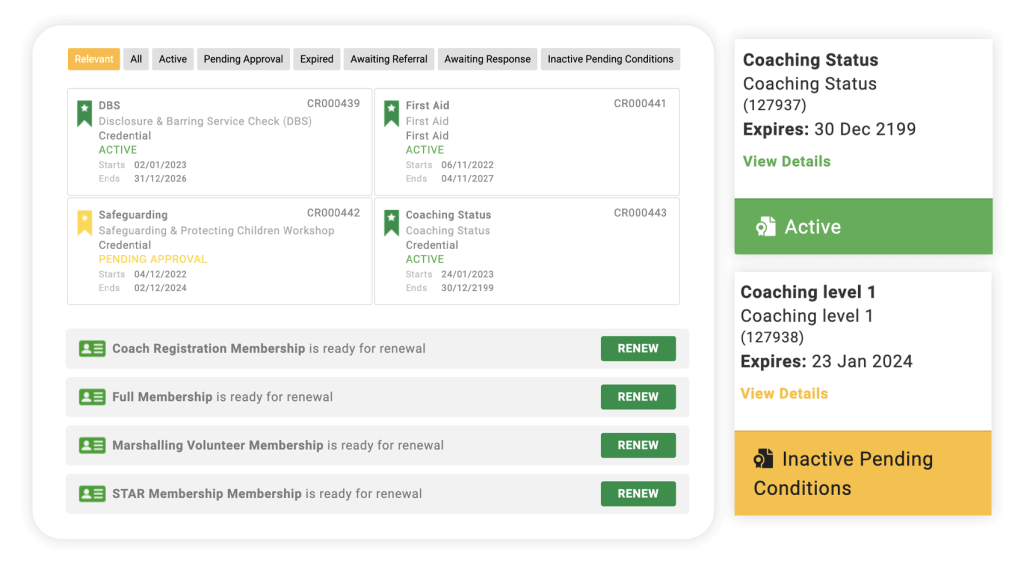Screen dimensions: 1024x575
Task: Click the Coaching Status card's bookmark icon
Action: point(391,223)
